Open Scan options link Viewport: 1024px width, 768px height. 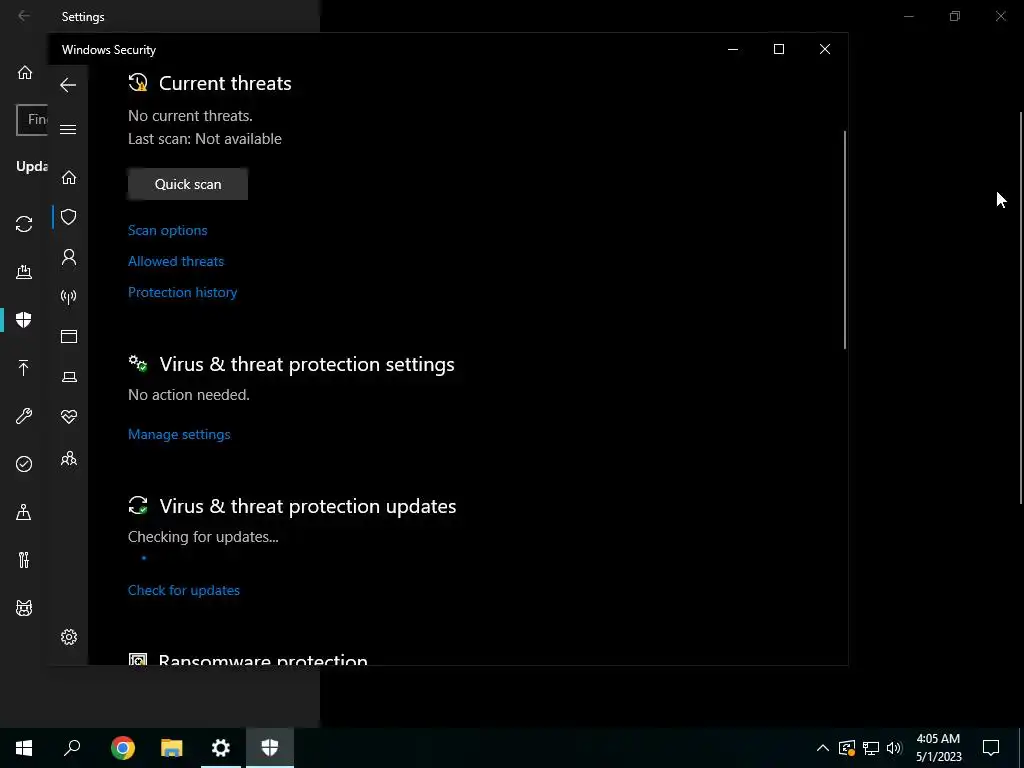pos(167,231)
